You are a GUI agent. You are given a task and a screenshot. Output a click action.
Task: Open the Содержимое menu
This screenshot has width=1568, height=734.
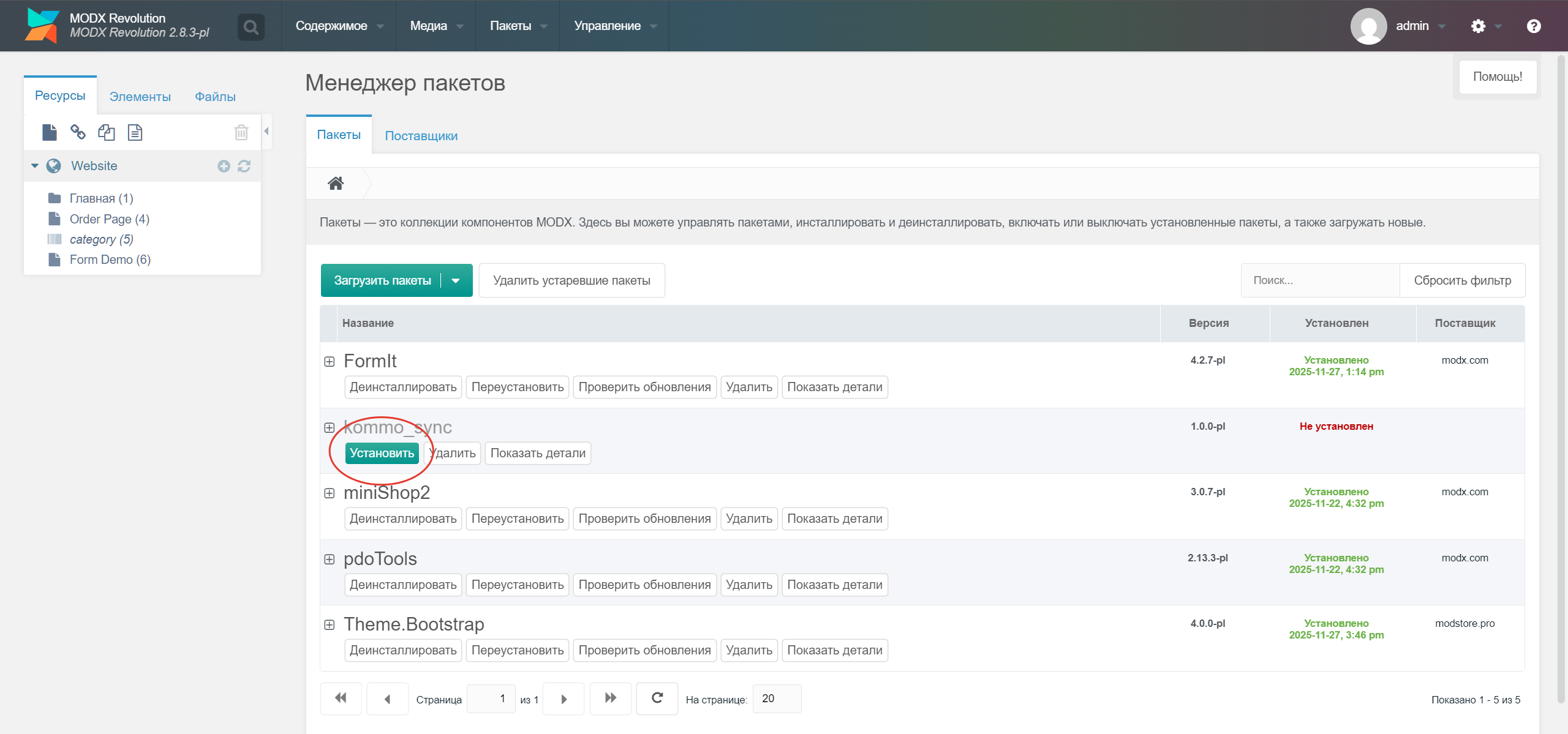[339, 26]
